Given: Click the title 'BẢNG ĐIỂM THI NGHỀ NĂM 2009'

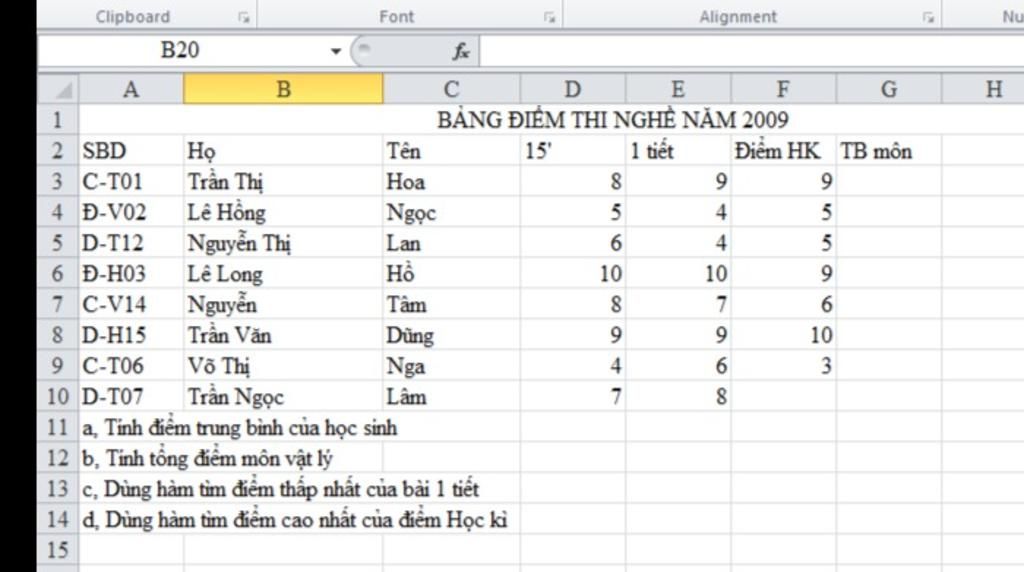Looking at the screenshot, I should click(x=613, y=120).
